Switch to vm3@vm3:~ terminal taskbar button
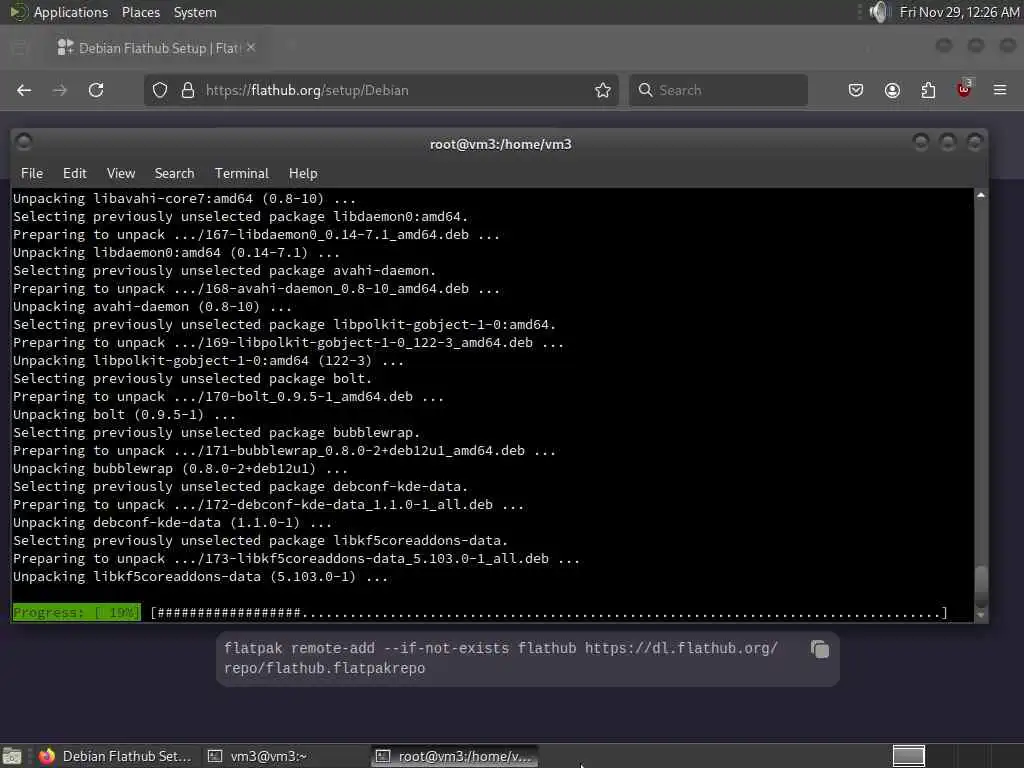1024x768 pixels. point(258,756)
